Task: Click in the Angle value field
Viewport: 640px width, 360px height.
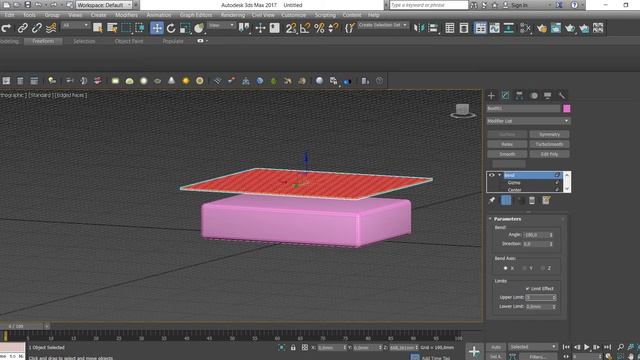Action: coord(535,235)
